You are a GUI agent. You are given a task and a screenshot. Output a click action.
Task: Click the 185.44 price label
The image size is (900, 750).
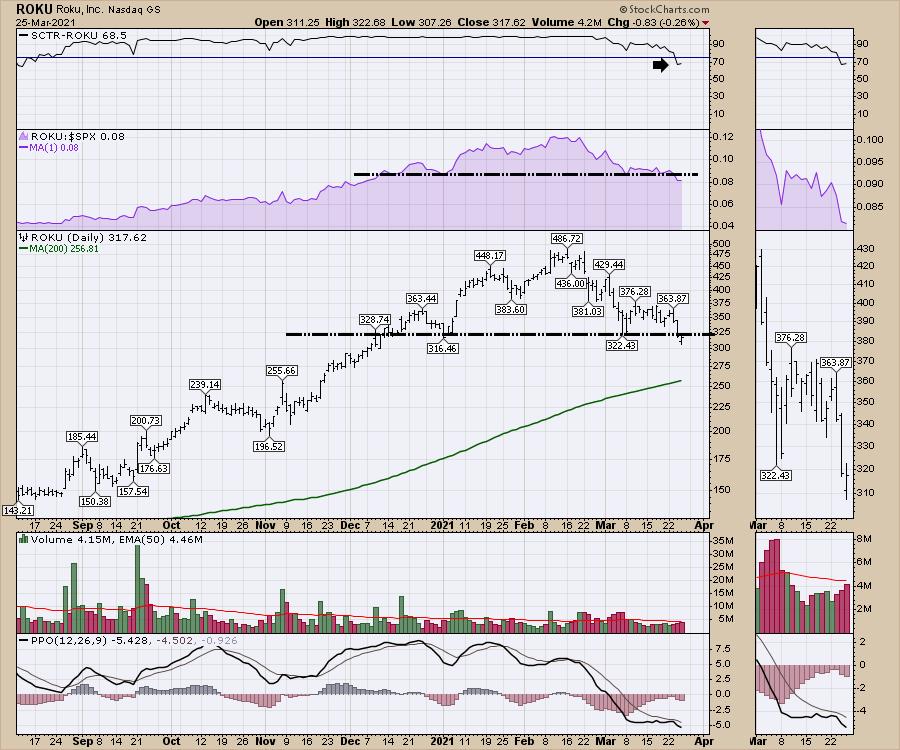[x=82, y=437]
